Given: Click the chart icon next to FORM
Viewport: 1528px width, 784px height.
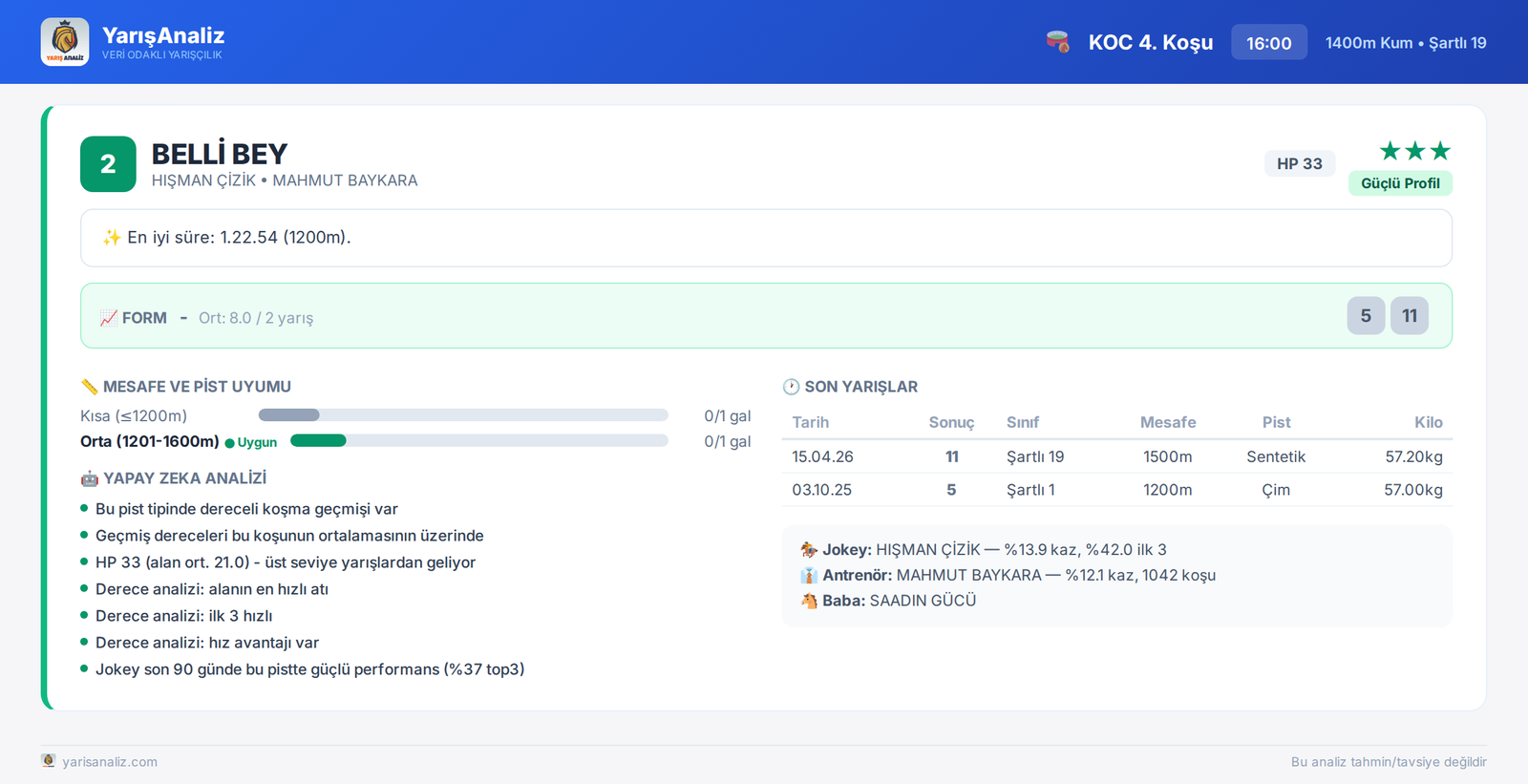Looking at the screenshot, I should point(109,318).
